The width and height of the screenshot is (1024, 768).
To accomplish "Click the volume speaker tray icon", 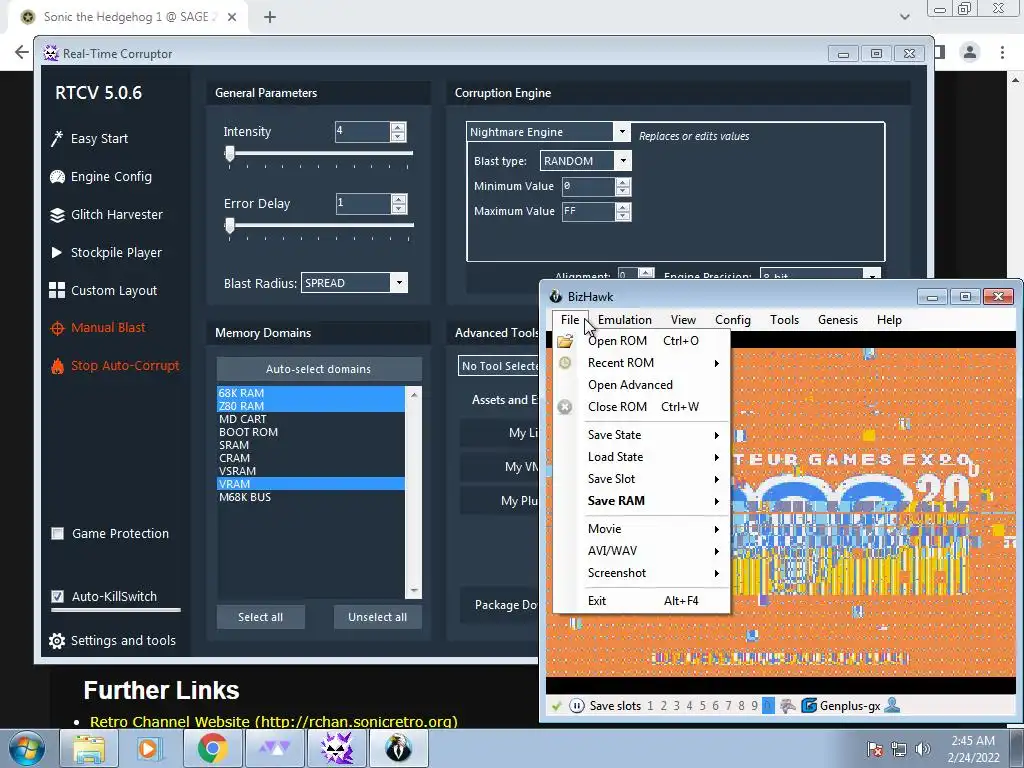I will coord(923,749).
